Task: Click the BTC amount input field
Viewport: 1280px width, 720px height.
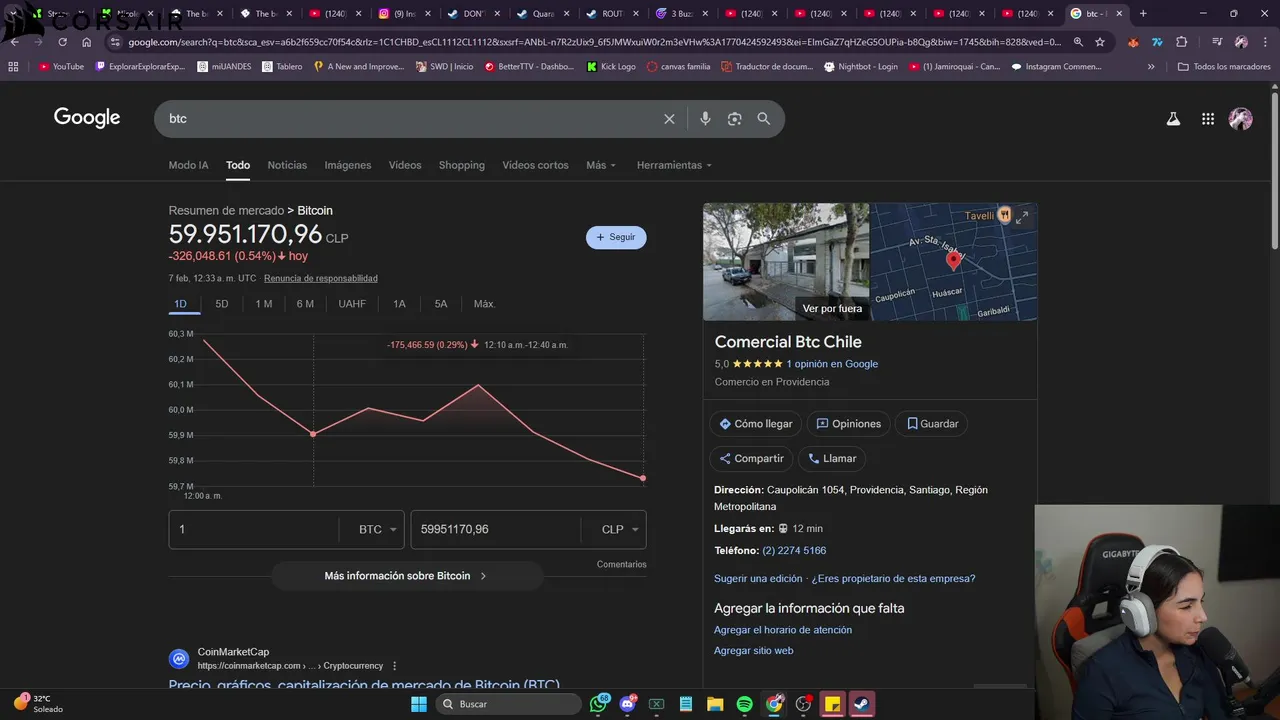Action: 254,529
